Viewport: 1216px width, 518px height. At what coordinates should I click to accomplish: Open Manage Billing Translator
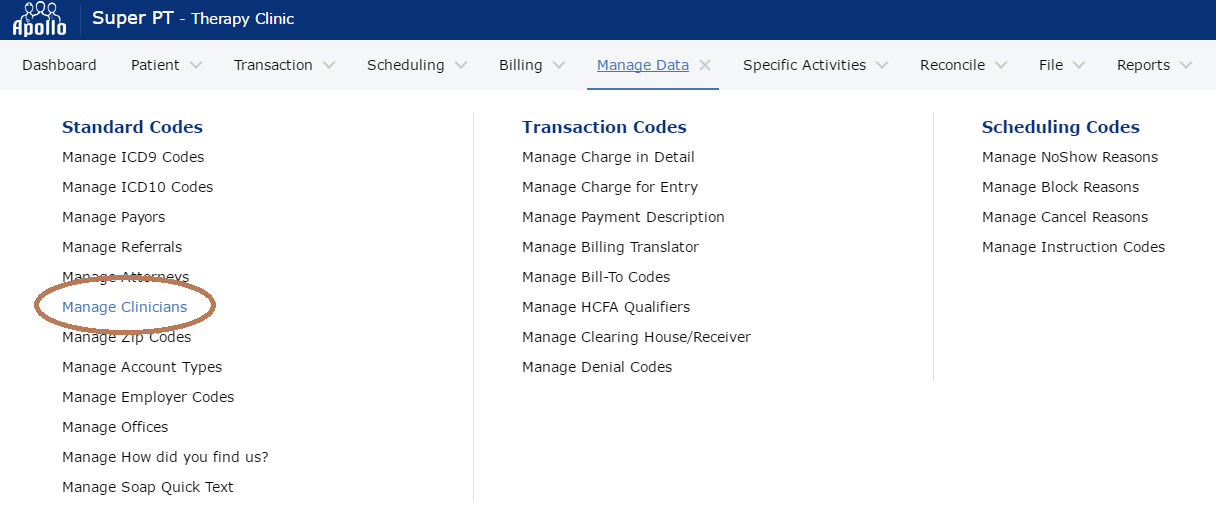coord(610,247)
